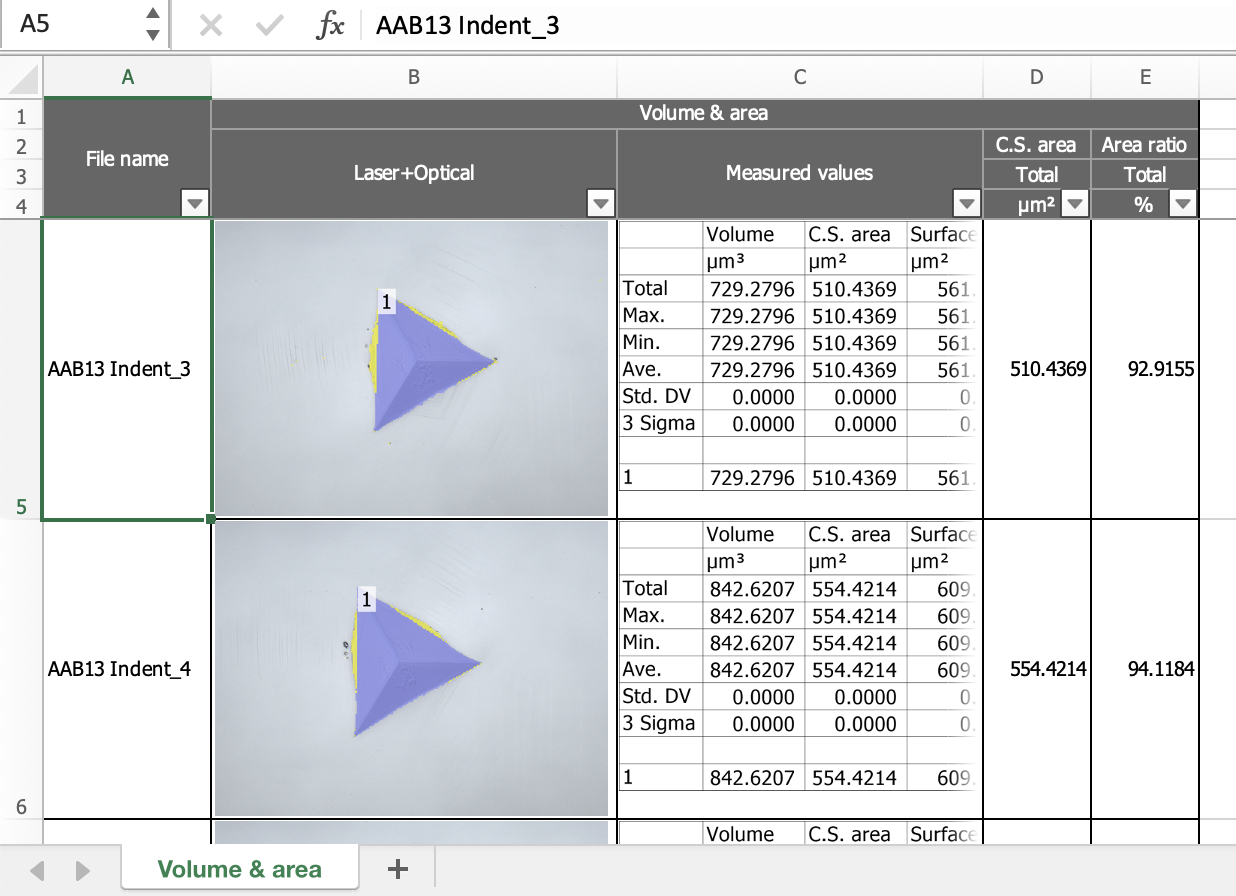Screen dimensions: 1236x896
Task: Expand the % Area ratio filter
Action: click(1182, 205)
